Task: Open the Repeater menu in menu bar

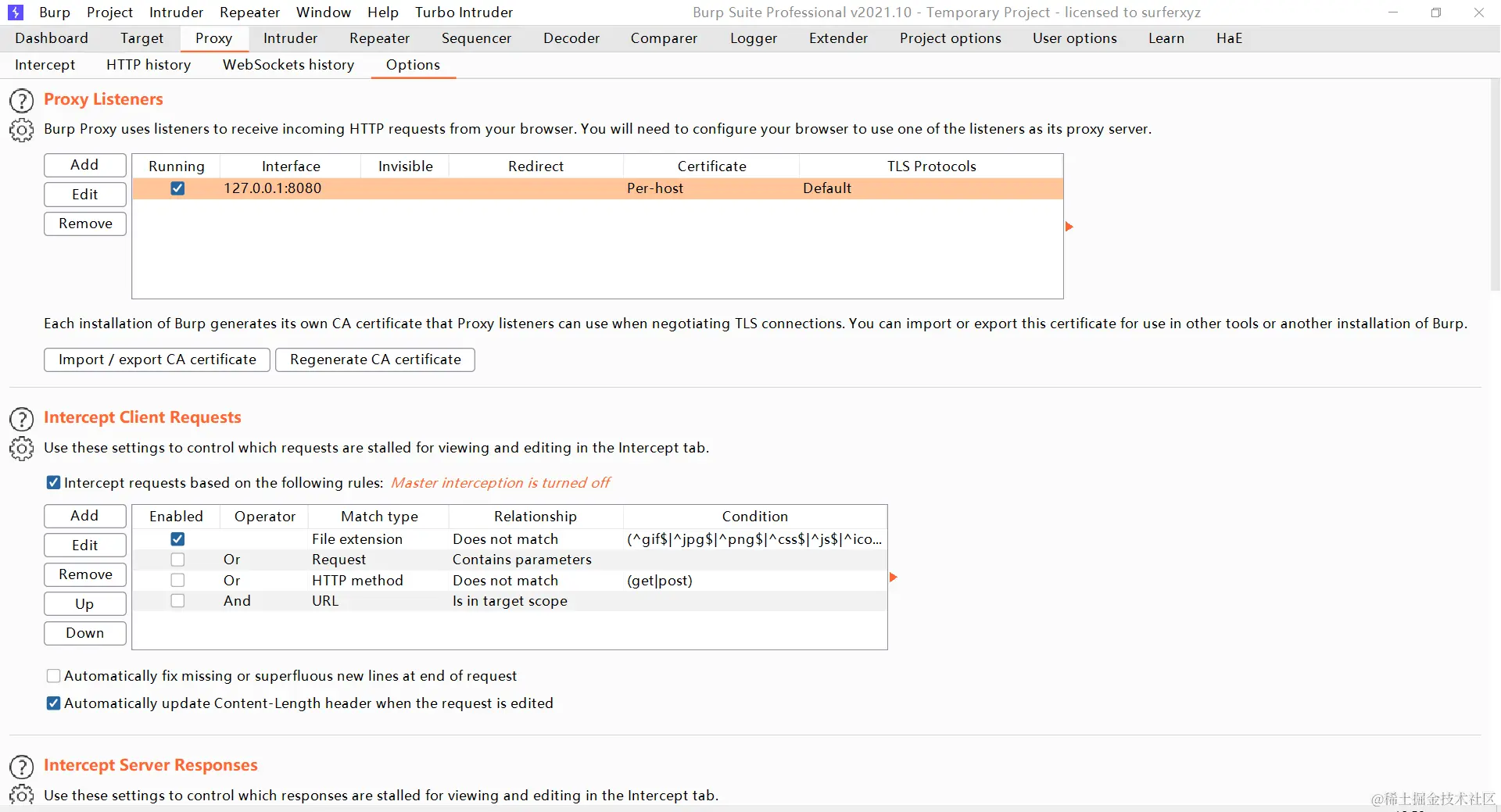Action: point(249,13)
